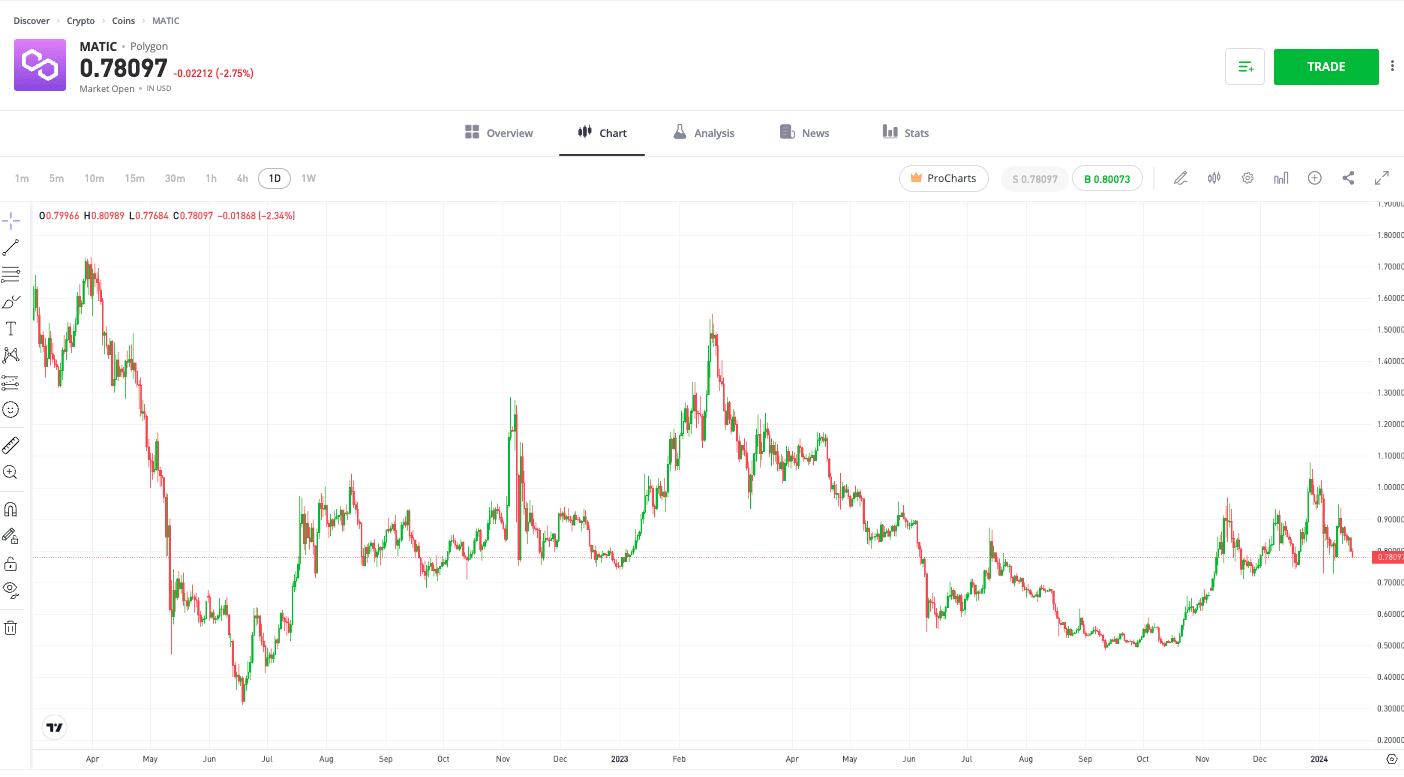Image resolution: width=1404 pixels, height=777 pixels.
Task: Toggle magnet mode snapping
Action: 11,509
